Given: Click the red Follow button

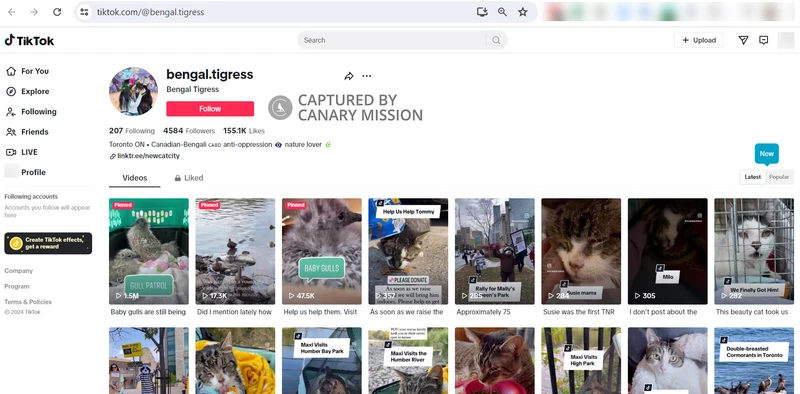Looking at the screenshot, I should click(x=210, y=109).
